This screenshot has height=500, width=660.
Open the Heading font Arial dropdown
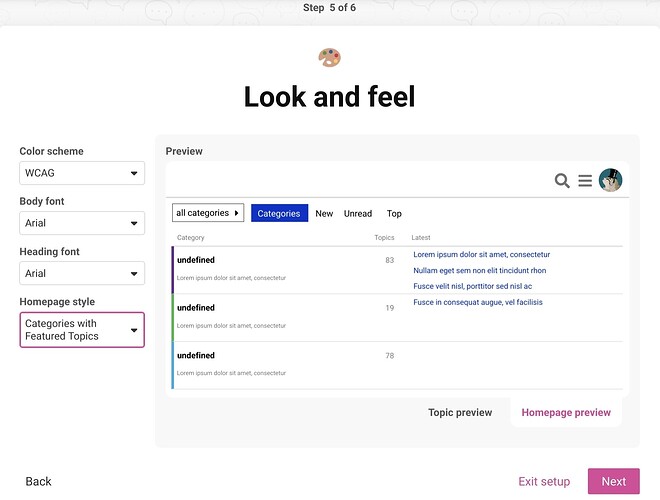pos(82,273)
